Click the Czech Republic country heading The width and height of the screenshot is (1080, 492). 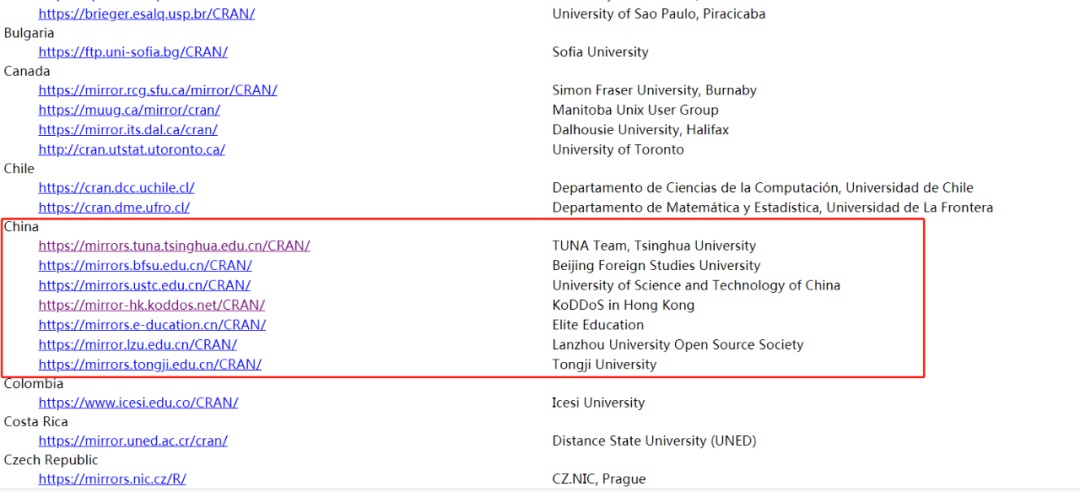(x=51, y=460)
